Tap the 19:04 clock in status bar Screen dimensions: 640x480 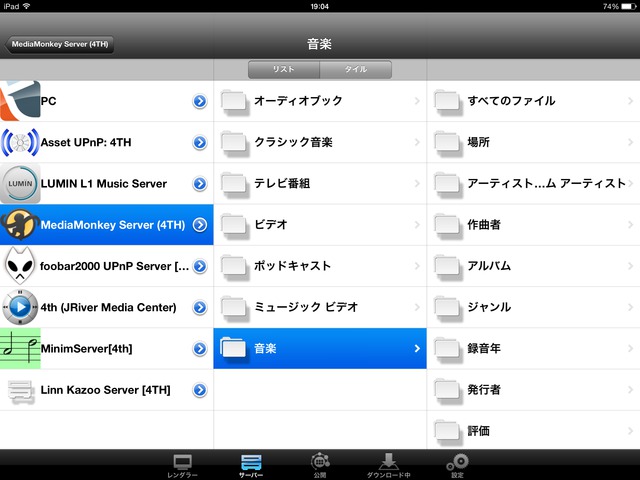click(x=320, y=6)
